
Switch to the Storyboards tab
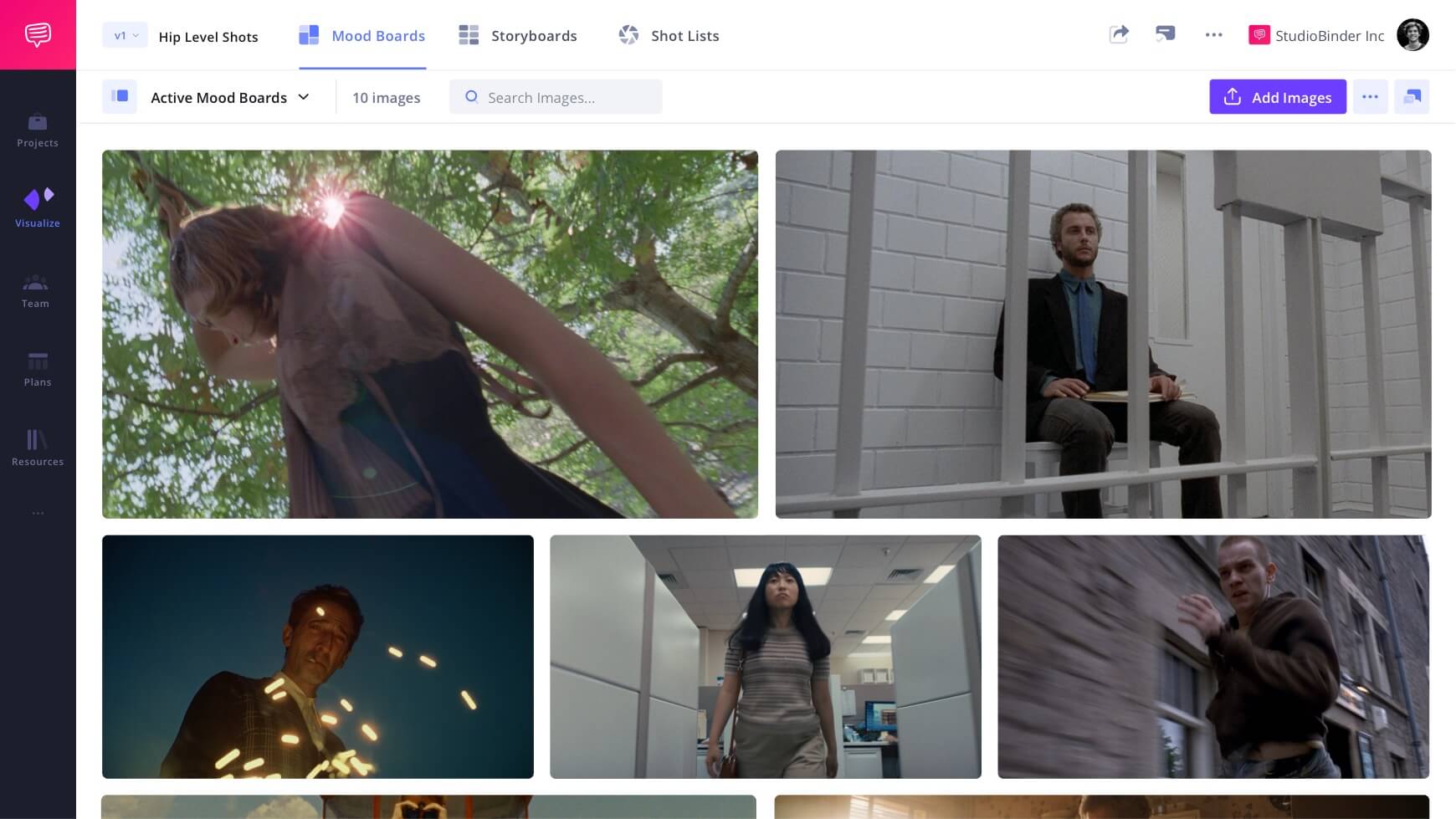tap(517, 35)
